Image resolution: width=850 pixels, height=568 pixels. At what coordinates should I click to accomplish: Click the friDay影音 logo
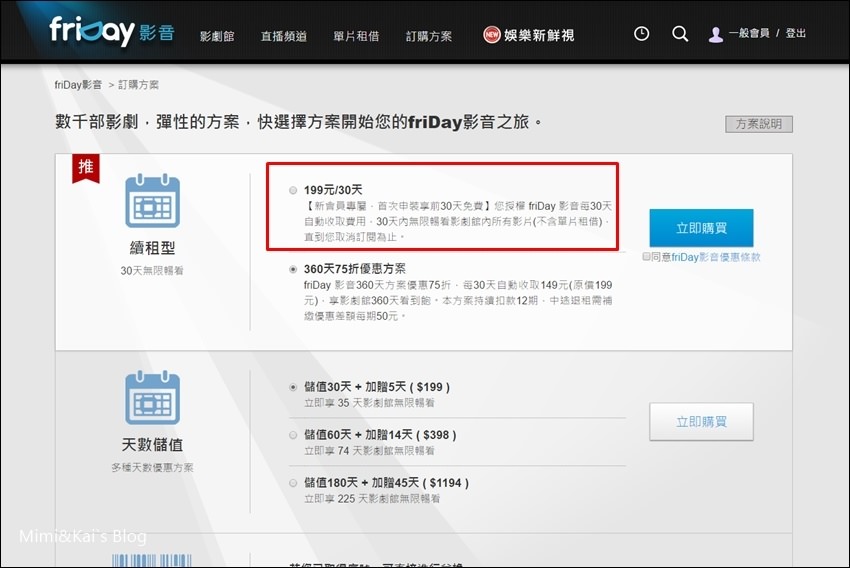pos(111,32)
